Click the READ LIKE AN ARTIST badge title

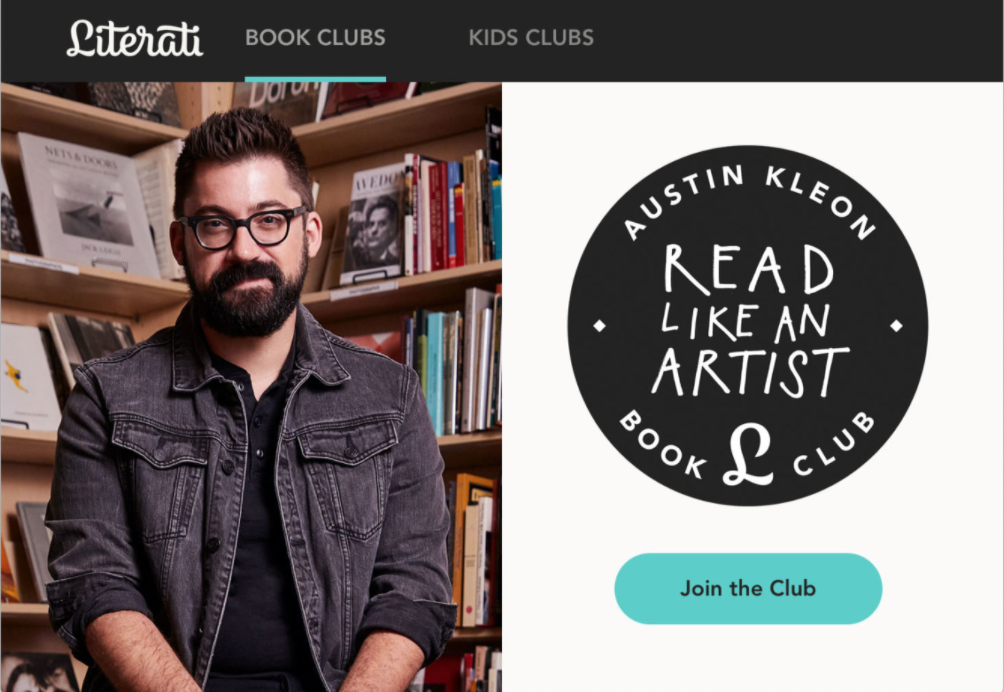749,320
